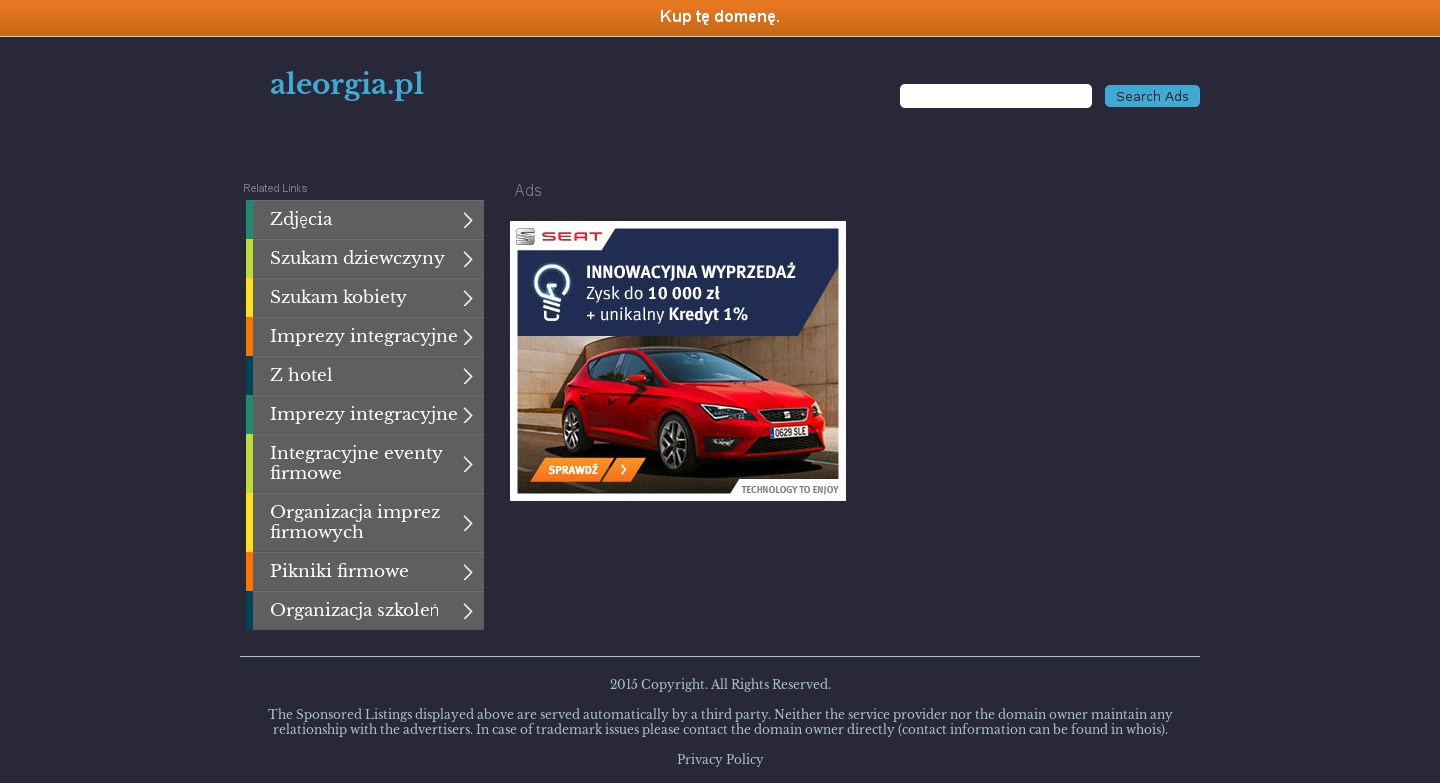Expand the Integracyjne eventy firmowe arrow

467,464
